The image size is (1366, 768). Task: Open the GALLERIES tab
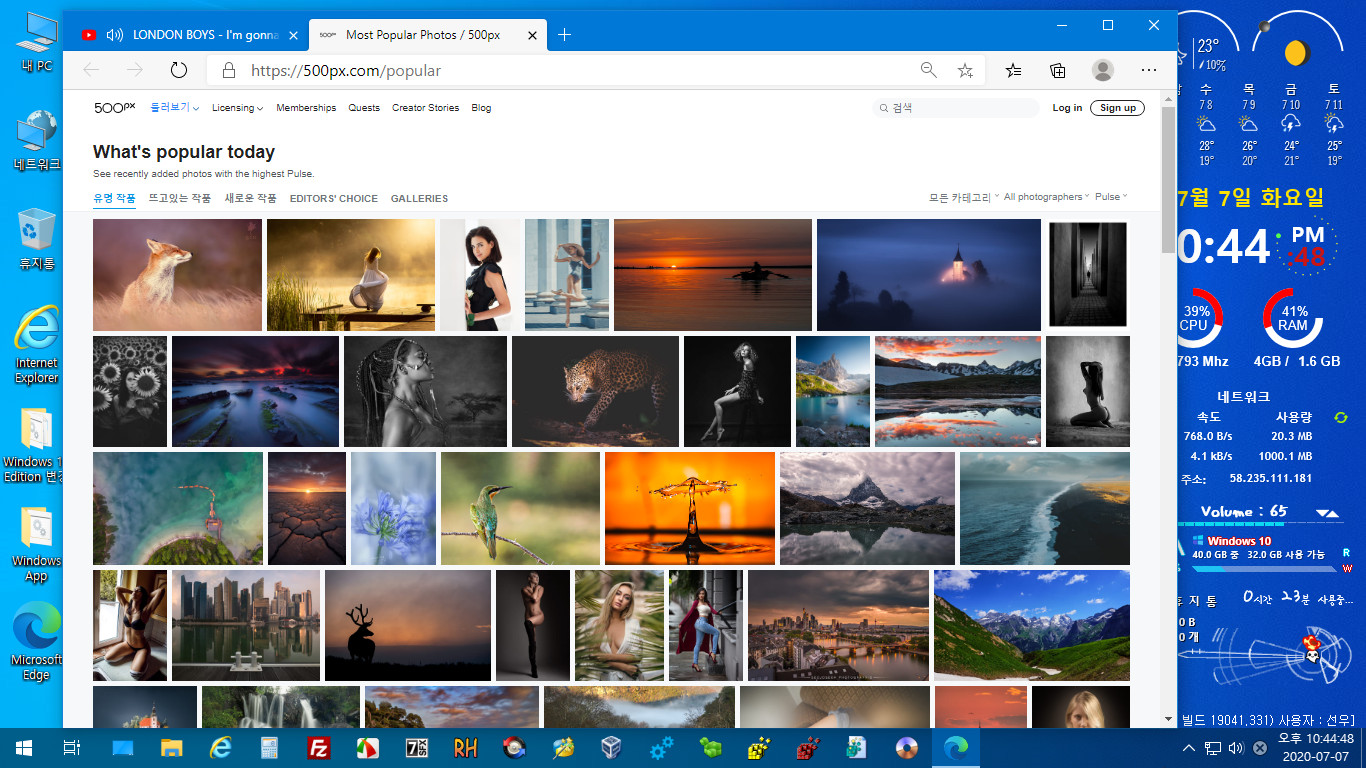pos(419,198)
